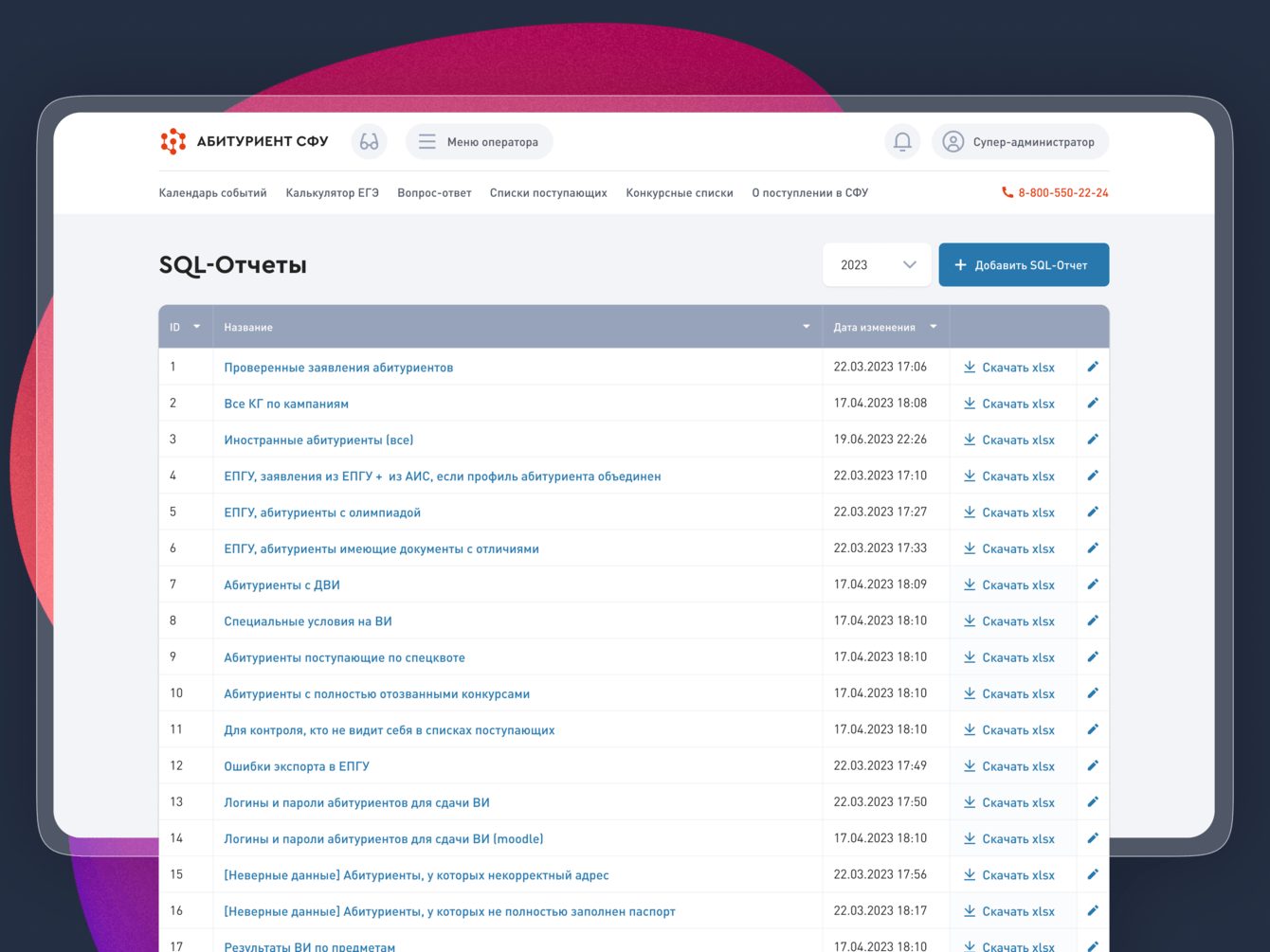Screen dimensions: 1270x952
Task: Edit report Проверенные заявления абитуриентов pencil icon
Action: 1093,367
